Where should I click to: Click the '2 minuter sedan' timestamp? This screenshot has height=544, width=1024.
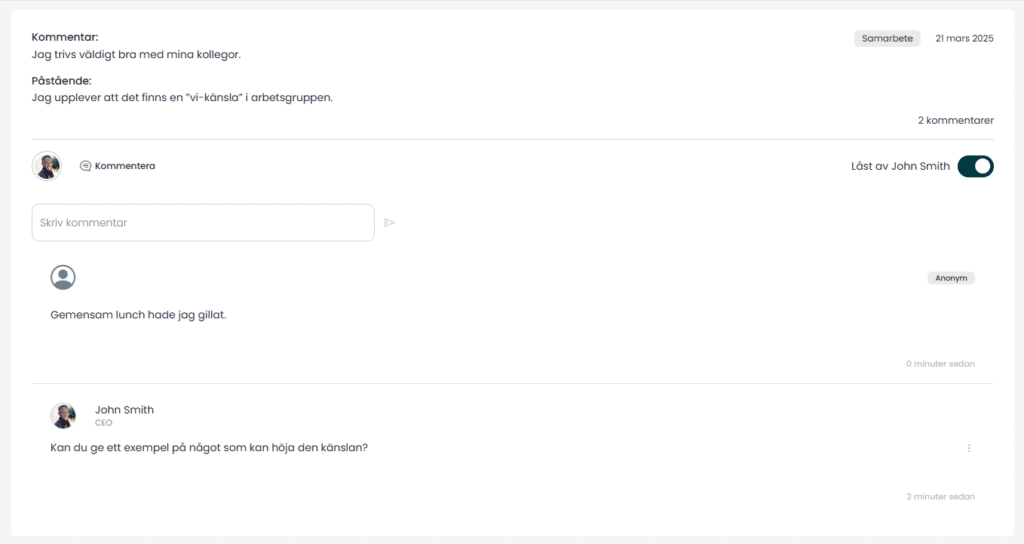pos(940,497)
